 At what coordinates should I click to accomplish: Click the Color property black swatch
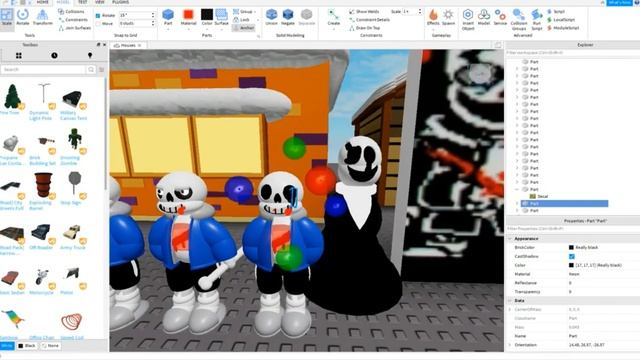(571, 265)
